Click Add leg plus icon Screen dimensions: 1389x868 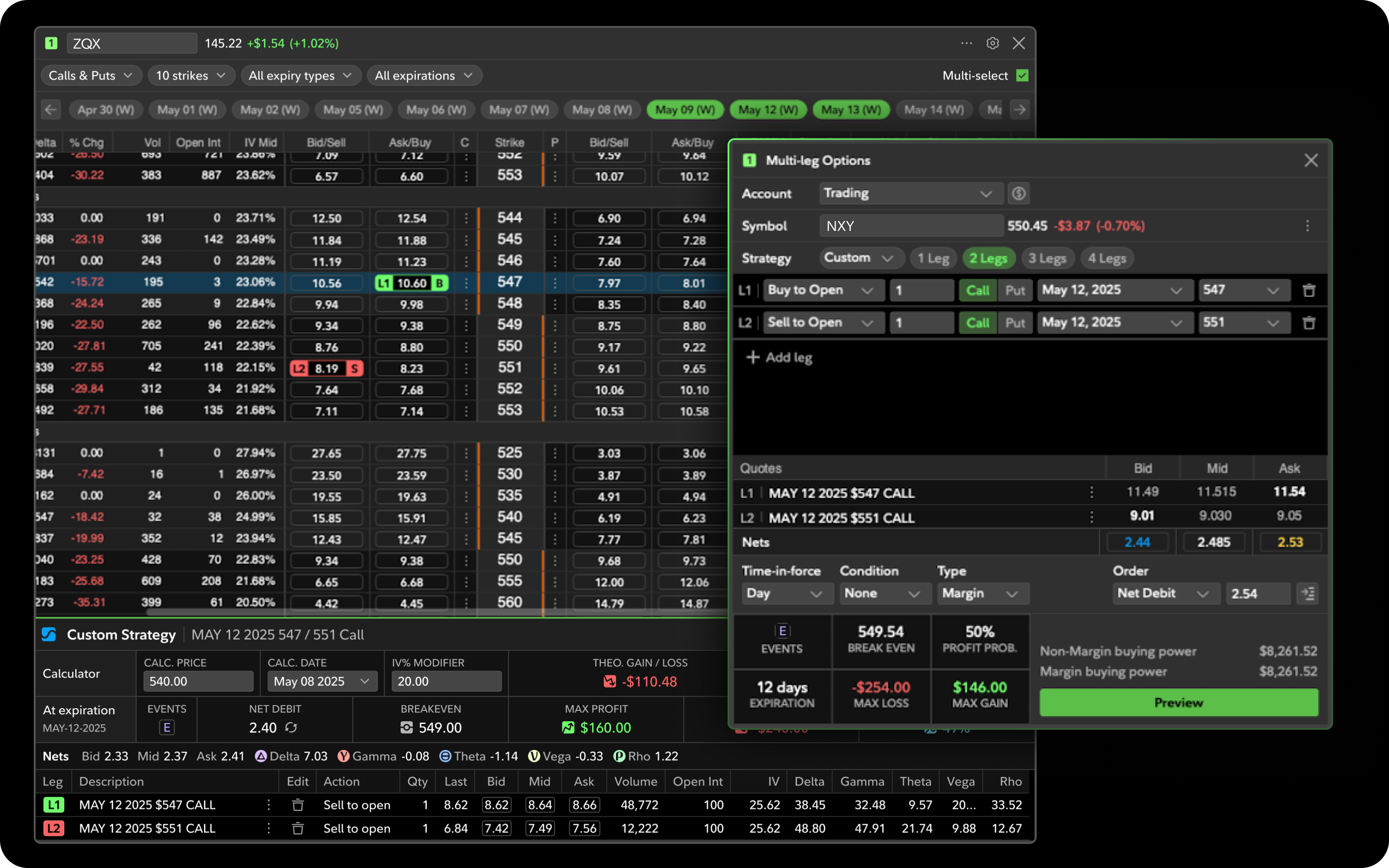tap(753, 358)
